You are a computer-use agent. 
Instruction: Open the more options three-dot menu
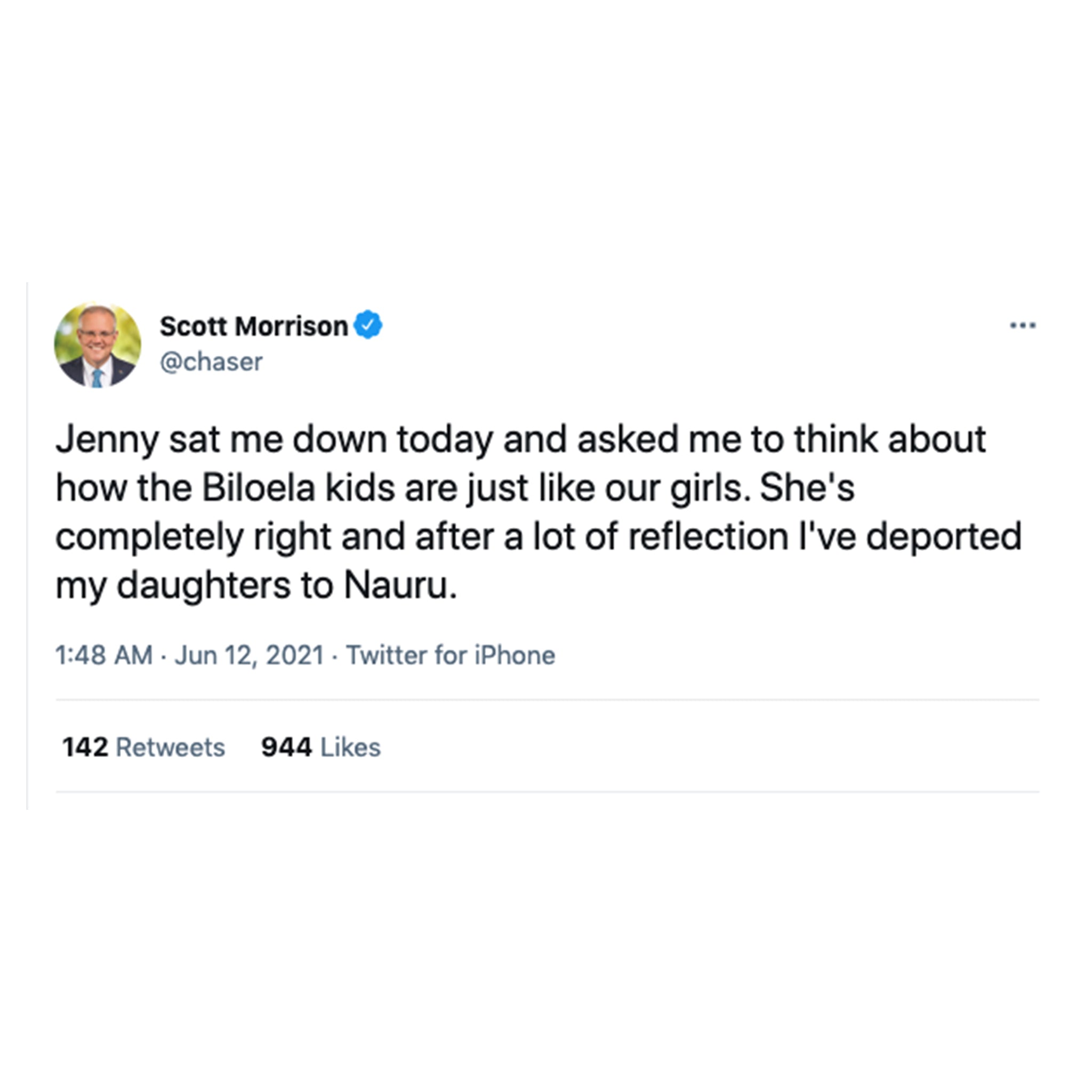[1023, 325]
